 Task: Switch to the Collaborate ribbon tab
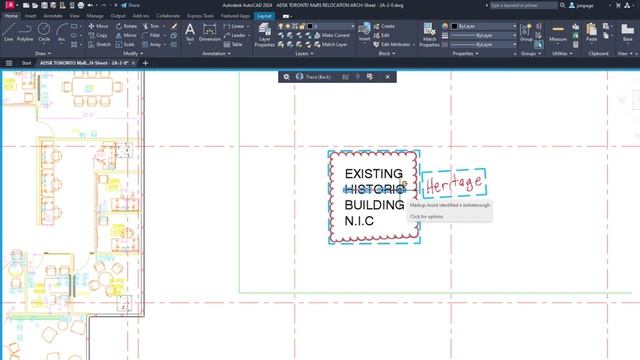[168, 16]
